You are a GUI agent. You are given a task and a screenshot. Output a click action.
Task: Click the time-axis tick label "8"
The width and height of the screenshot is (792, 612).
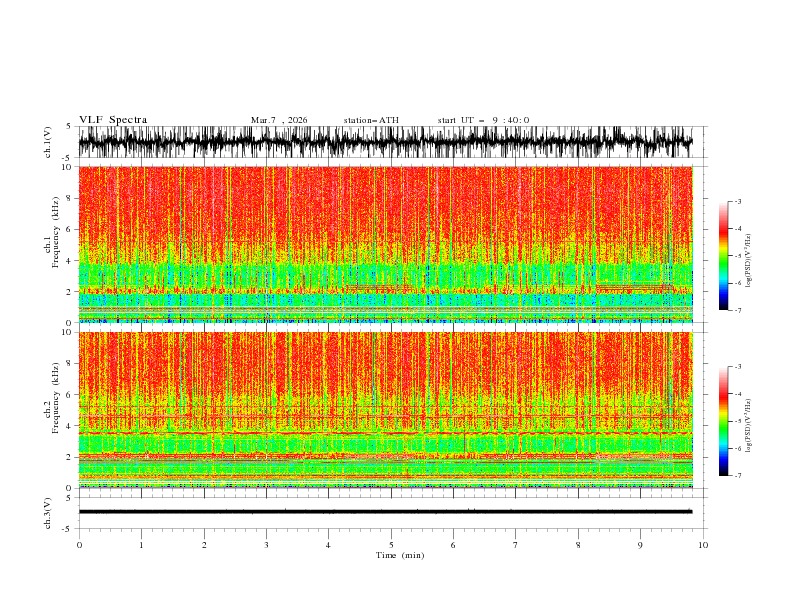coord(578,545)
